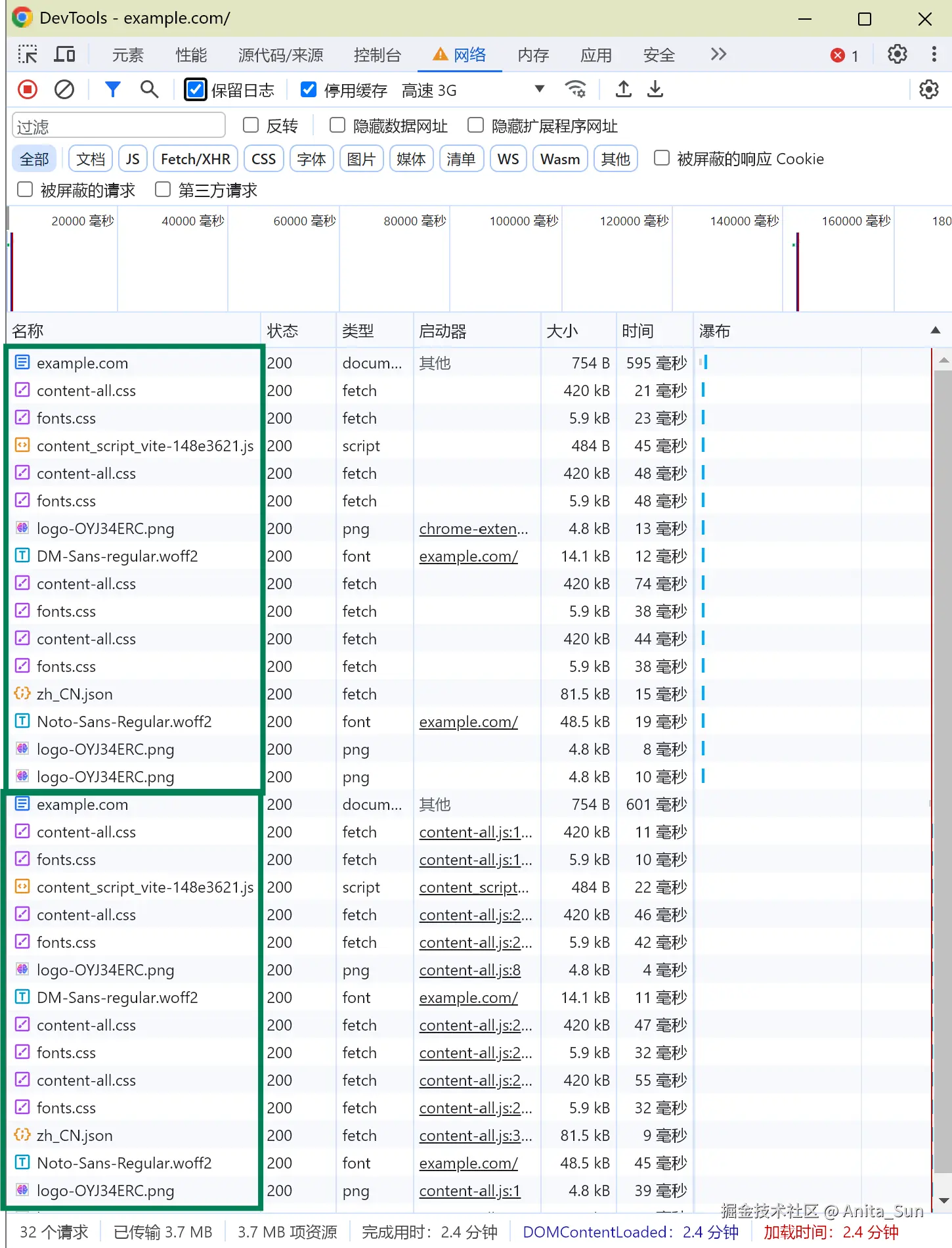
Task: Sort by waterfall column arrow
Action: pyautogui.click(x=936, y=330)
